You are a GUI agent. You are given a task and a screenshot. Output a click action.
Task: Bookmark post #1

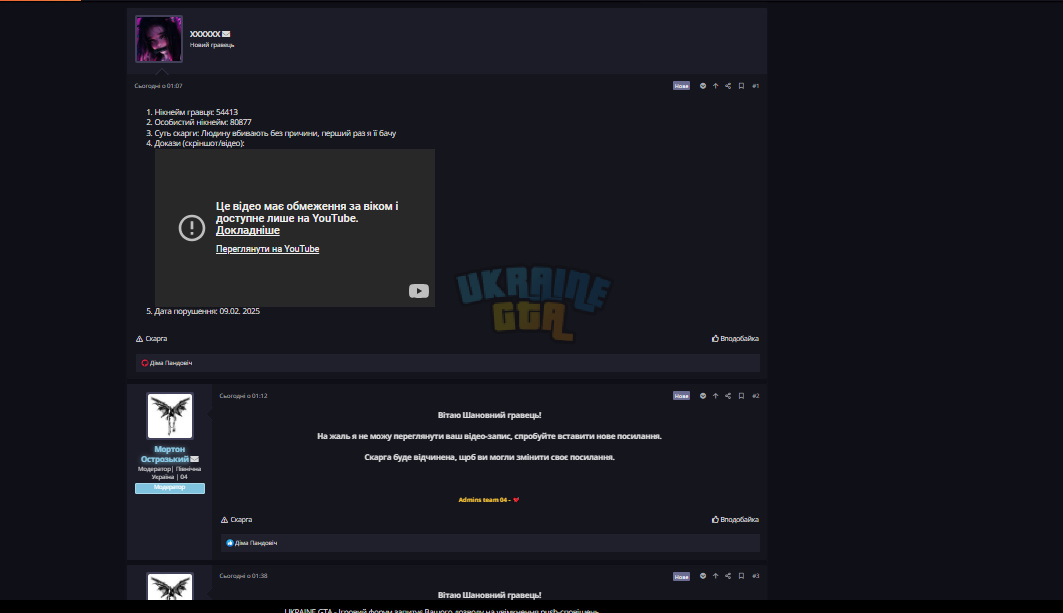point(741,86)
